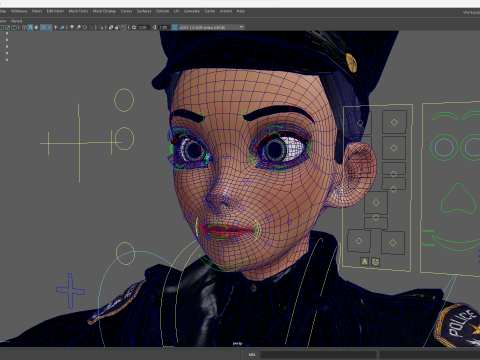Viewport: 480px width, 360px height.
Task: Open the Windows menu
Action: pyautogui.click(x=19, y=11)
